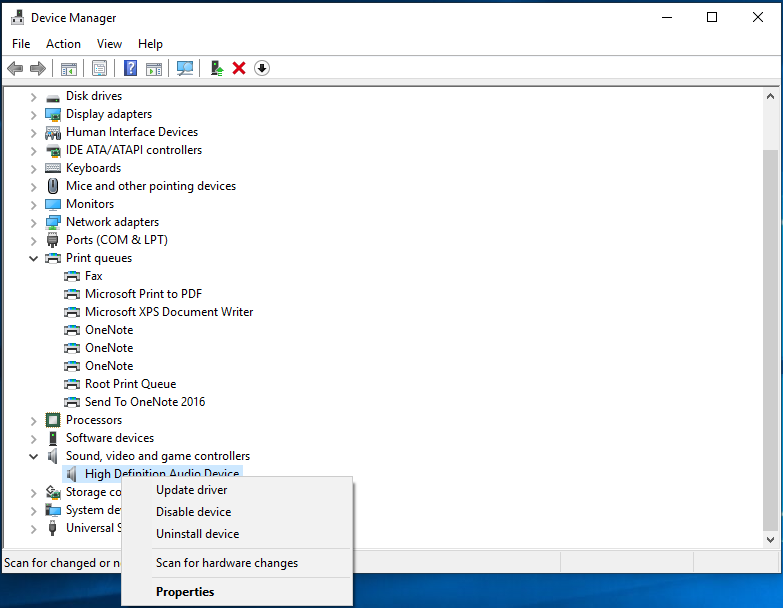Open the File menu

click(x=21, y=44)
